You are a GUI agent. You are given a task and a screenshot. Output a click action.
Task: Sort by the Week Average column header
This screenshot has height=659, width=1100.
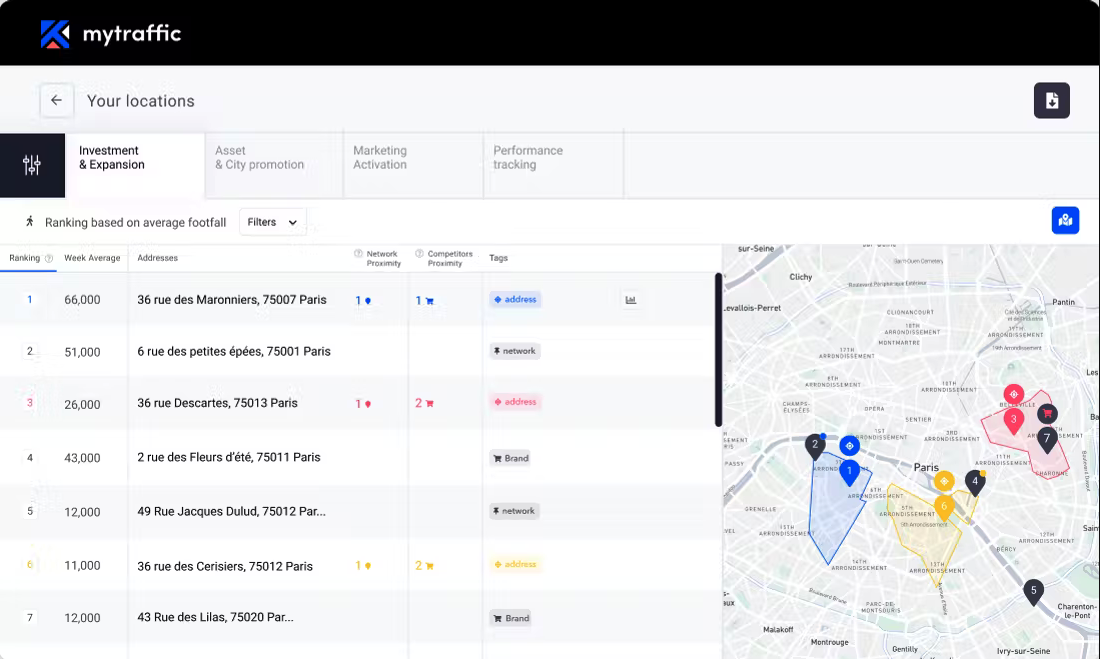[x=92, y=257]
